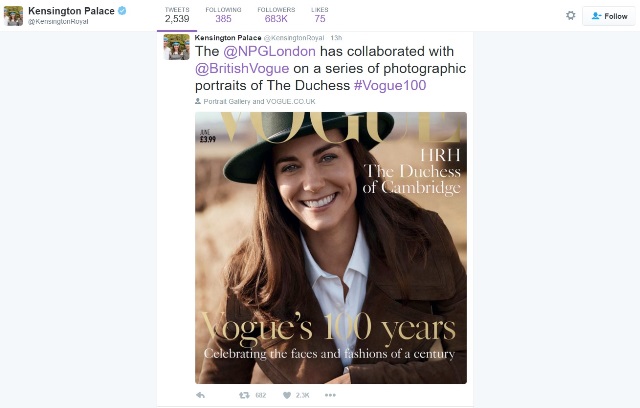The width and height of the screenshot is (640, 408).
Task: Click the verified badge next to Kensington Palace
Action: pos(122,10)
